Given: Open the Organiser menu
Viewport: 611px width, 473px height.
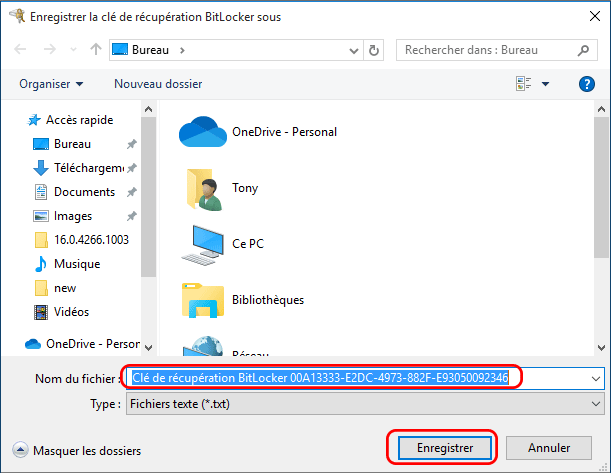Looking at the screenshot, I should [x=51, y=84].
